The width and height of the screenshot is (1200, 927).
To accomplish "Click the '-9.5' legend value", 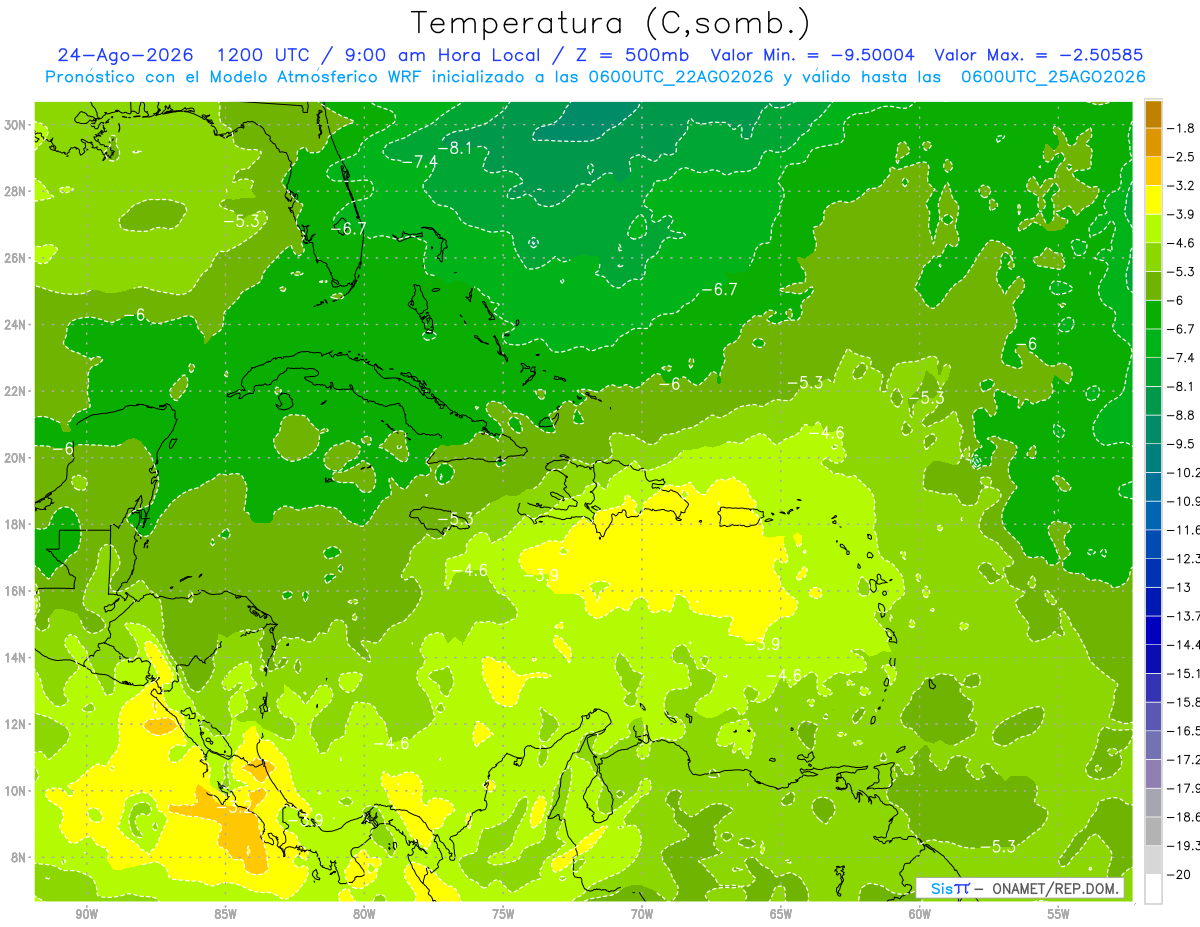I will [1181, 444].
